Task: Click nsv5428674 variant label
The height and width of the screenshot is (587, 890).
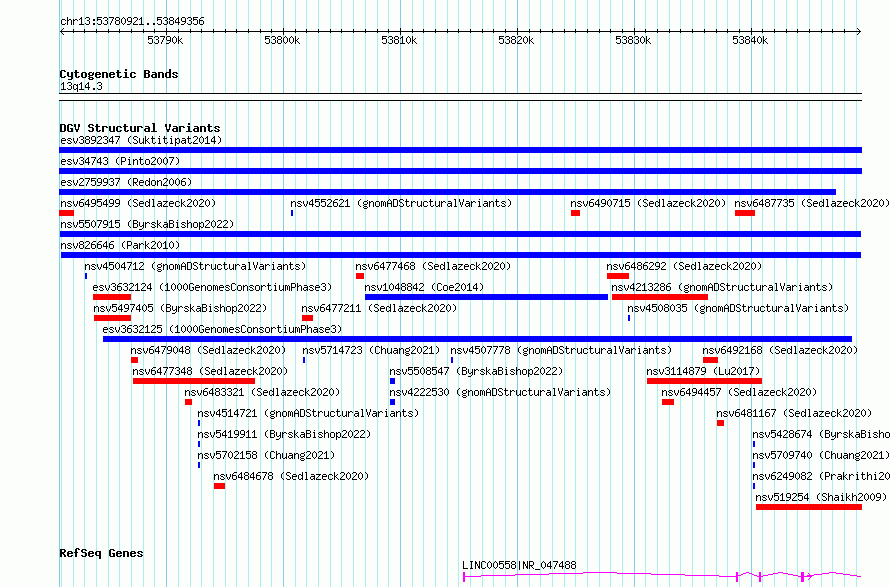Action: 821,434
